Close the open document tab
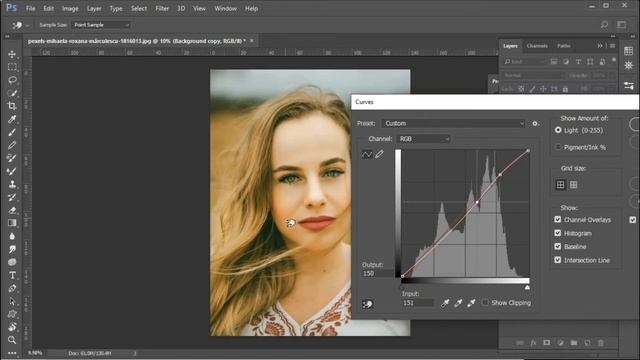 point(252,41)
